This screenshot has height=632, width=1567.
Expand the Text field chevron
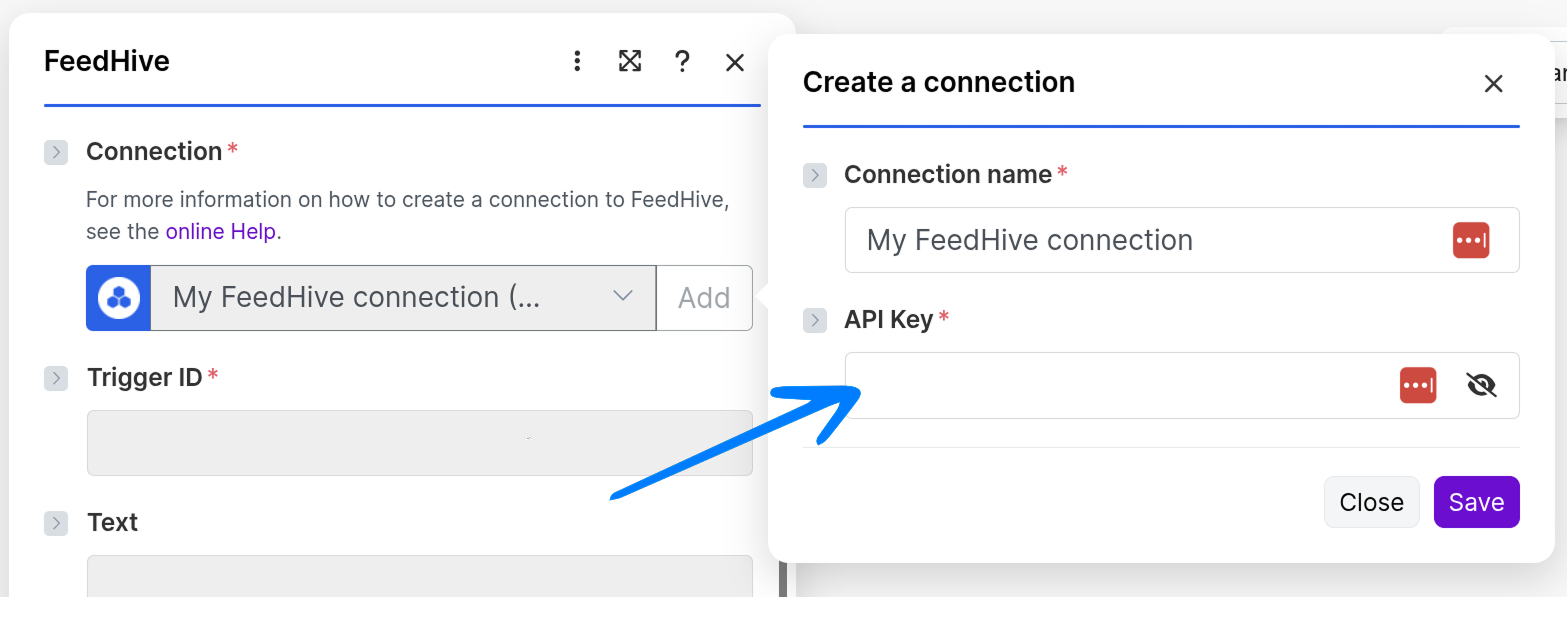pos(56,523)
